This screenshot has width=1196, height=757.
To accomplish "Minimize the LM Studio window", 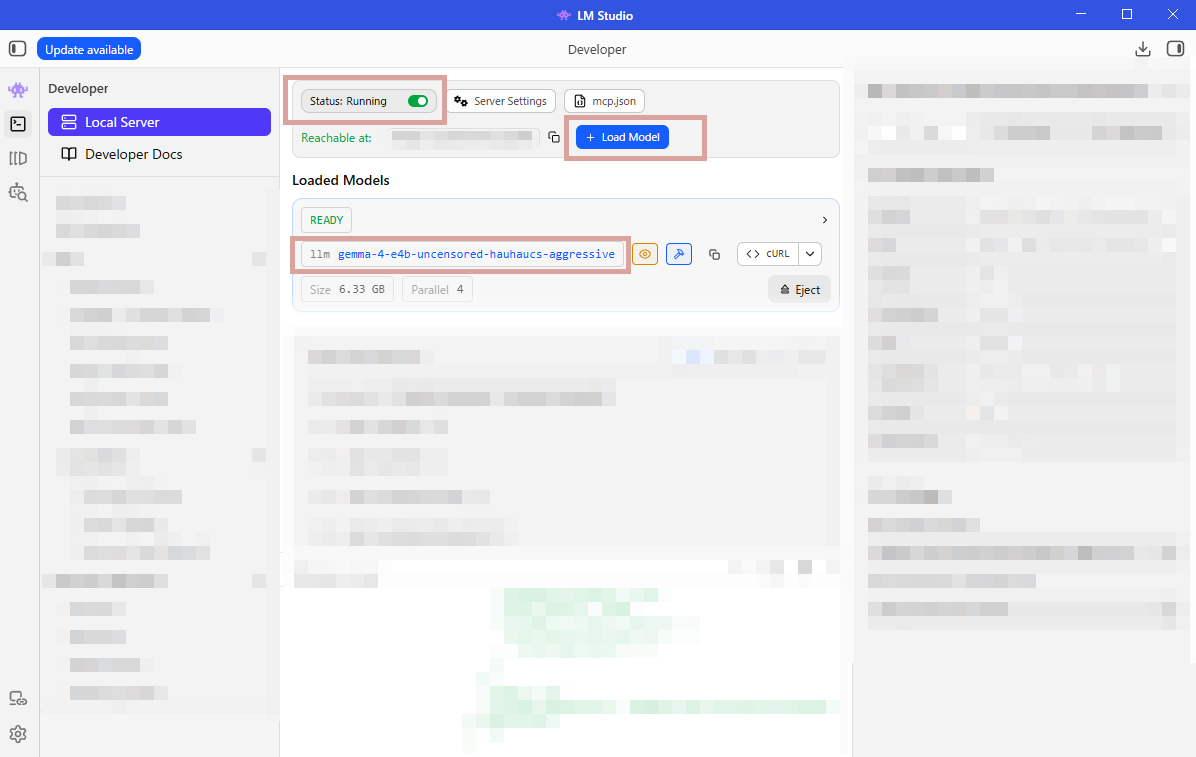I will tap(1081, 14).
